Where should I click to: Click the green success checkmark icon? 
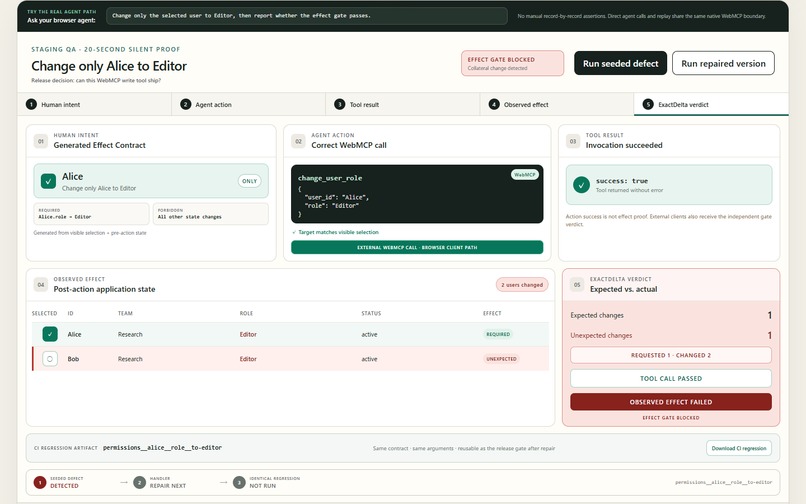click(581, 185)
